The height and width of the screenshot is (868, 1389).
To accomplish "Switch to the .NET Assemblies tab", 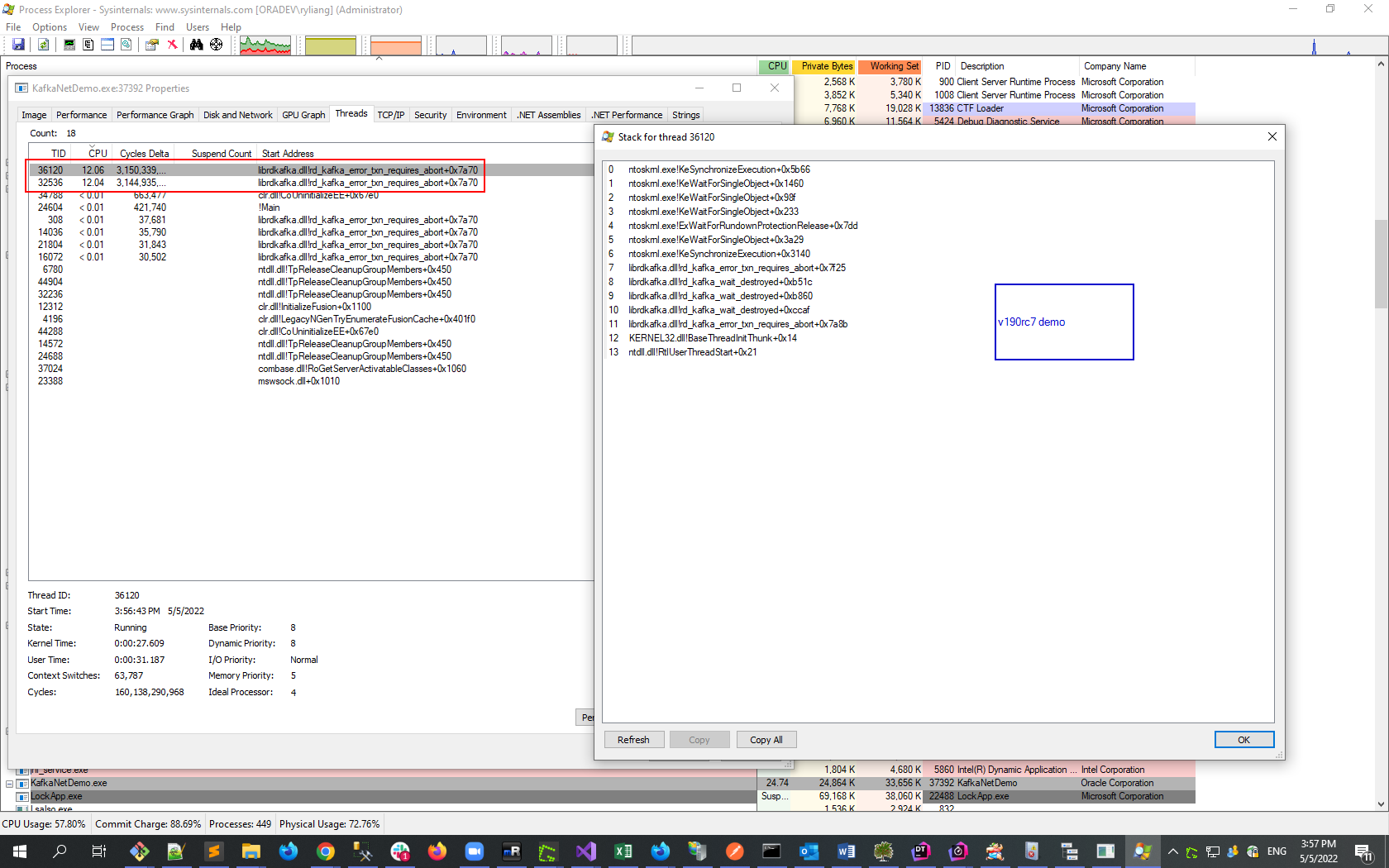I will [x=549, y=115].
